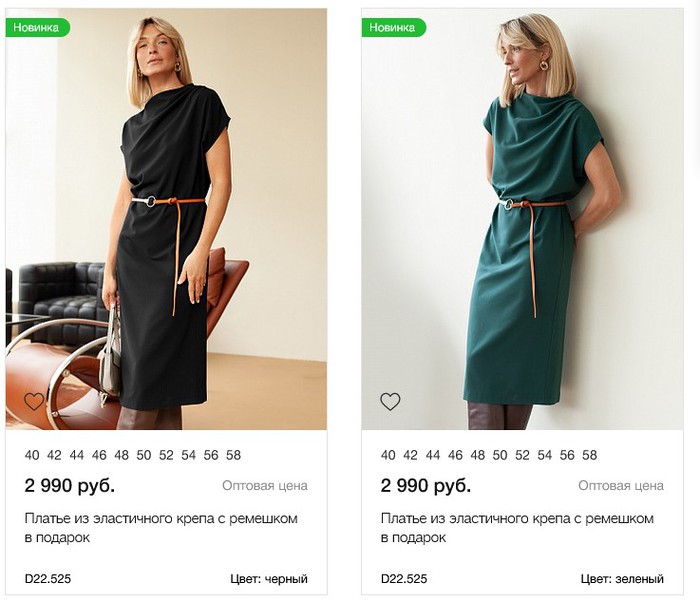Open the black dress product photo

[166, 220]
